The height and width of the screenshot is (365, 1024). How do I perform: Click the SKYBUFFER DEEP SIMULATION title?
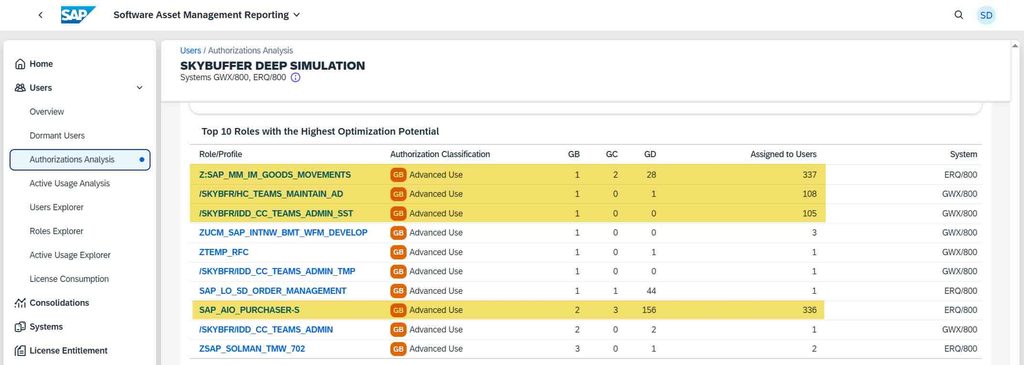(x=272, y=65)
